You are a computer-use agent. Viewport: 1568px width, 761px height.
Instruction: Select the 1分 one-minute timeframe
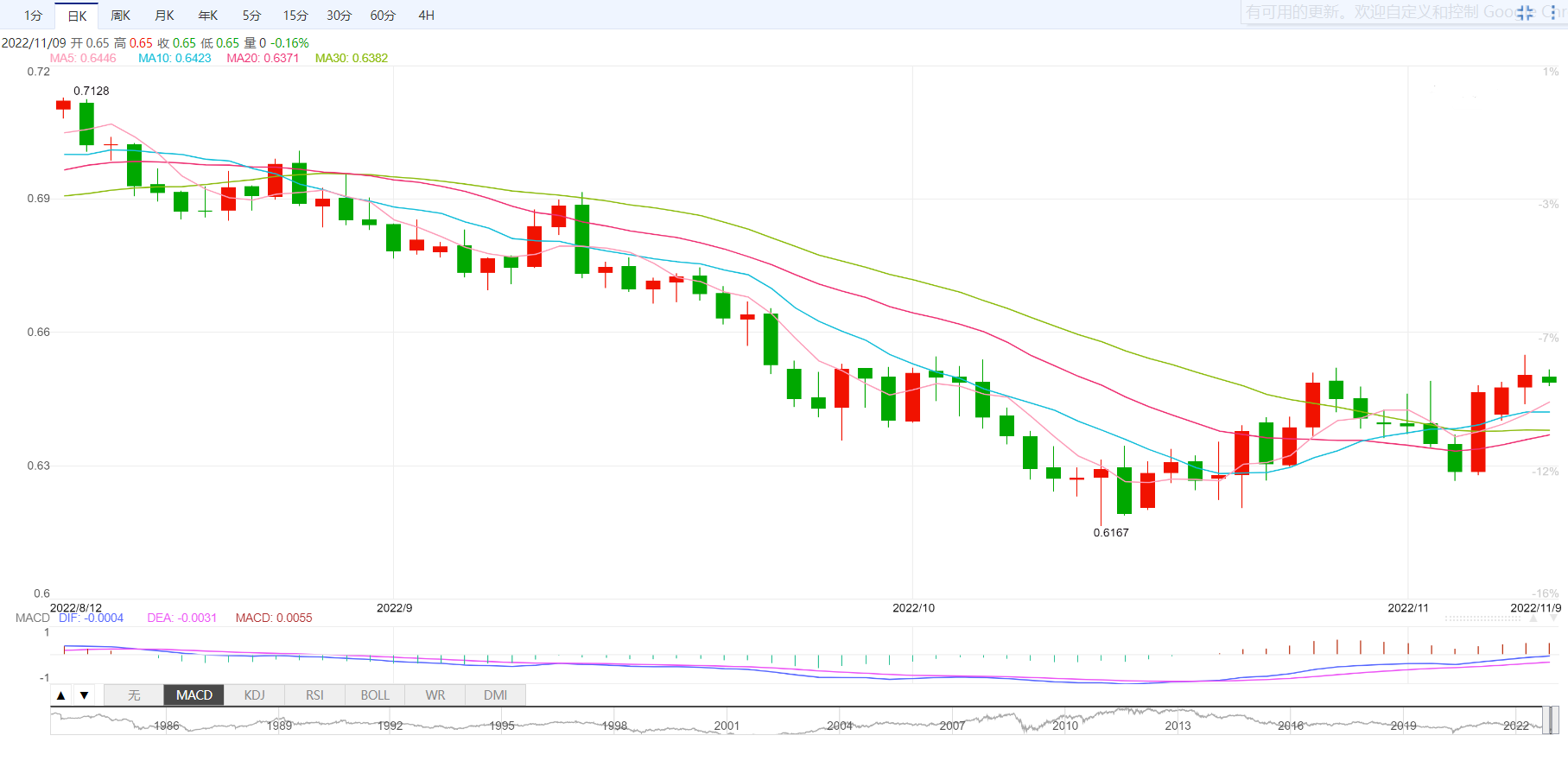point(33,16)
